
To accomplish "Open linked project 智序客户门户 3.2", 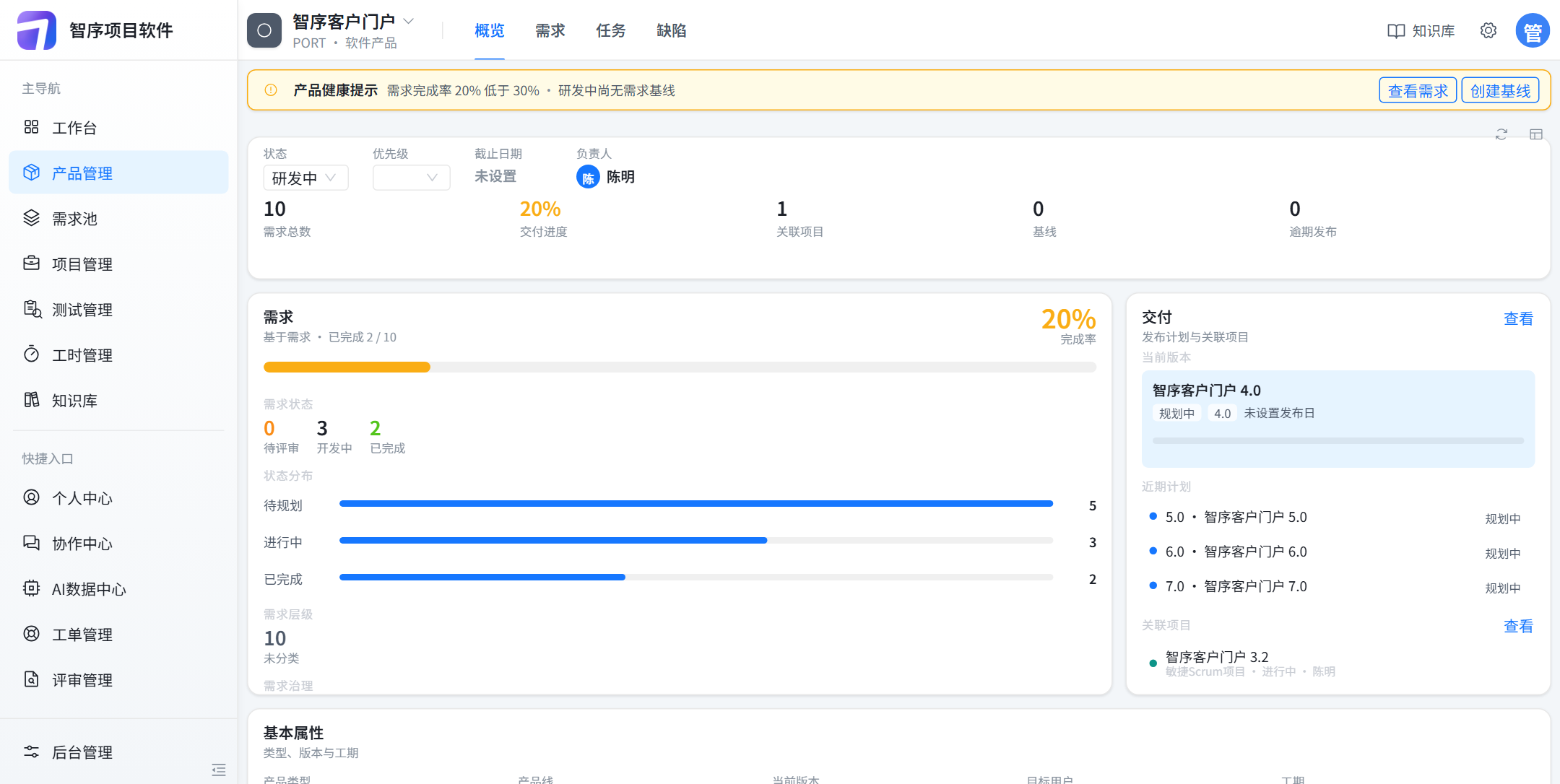I will point(1338,663).
